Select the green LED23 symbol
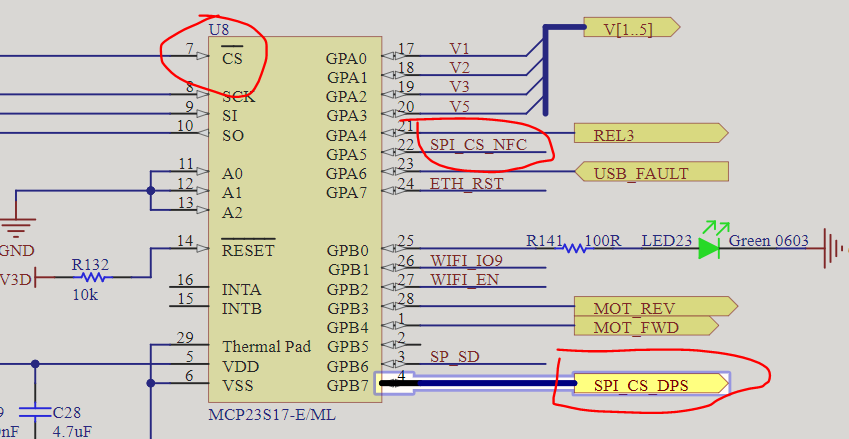The height and width of the screenshot is (439, 849). click(709, 248)
